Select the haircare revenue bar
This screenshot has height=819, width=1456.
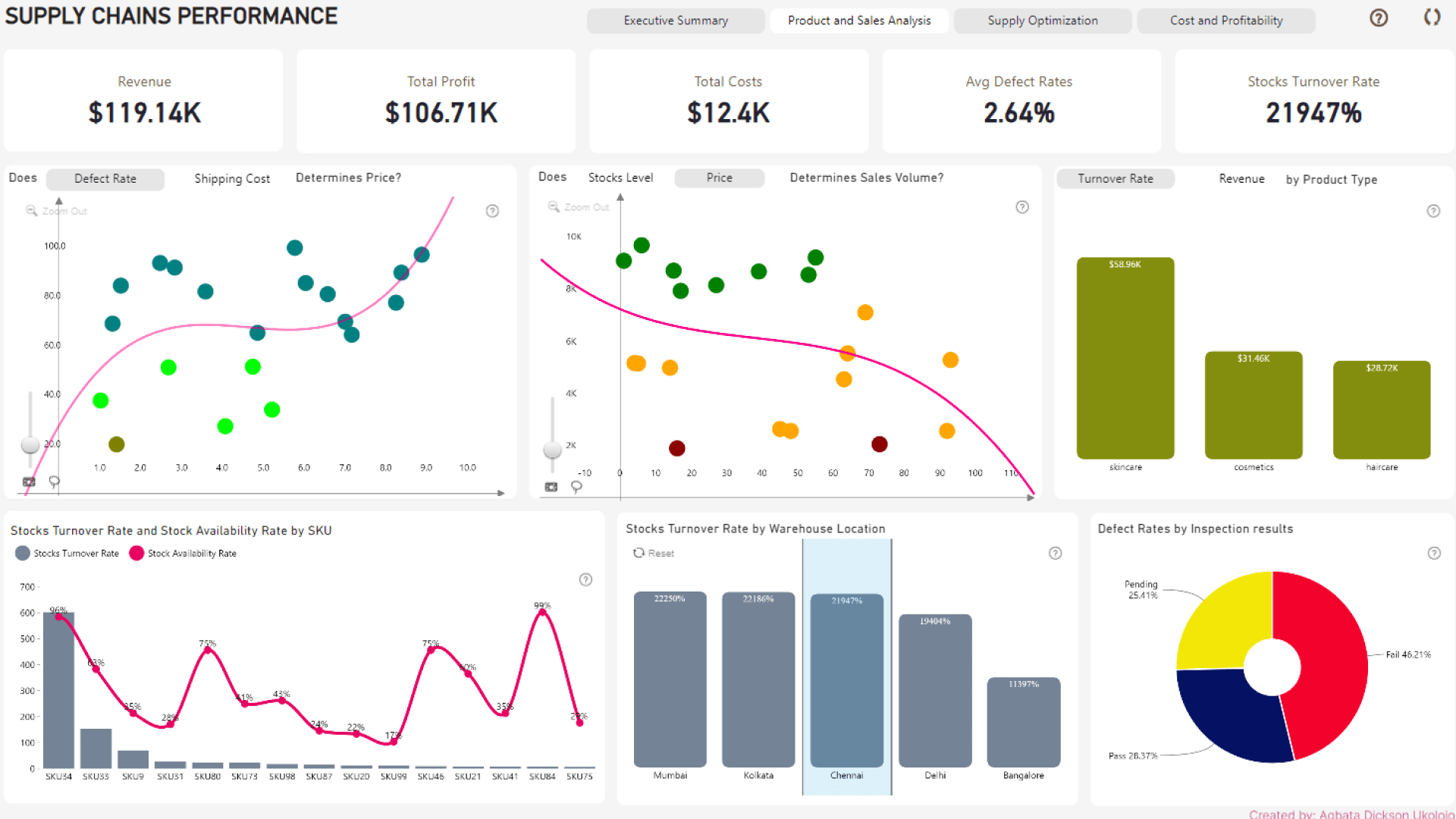tap(1382, 409)
